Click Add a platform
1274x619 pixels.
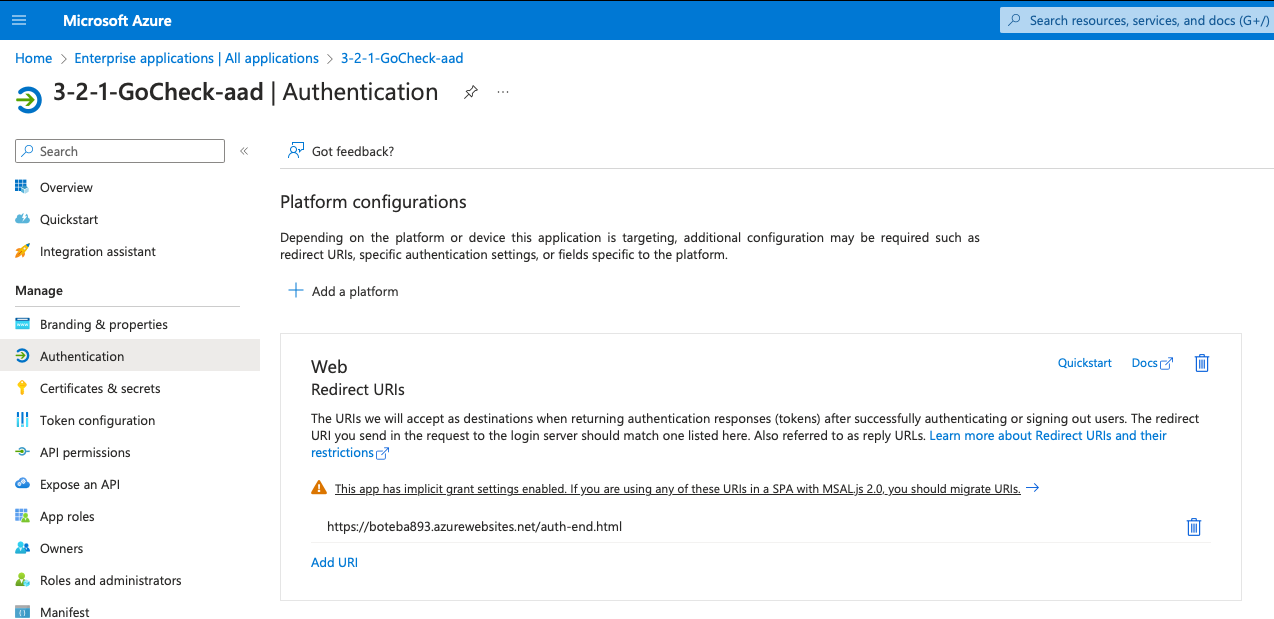(x=344, y=291)
